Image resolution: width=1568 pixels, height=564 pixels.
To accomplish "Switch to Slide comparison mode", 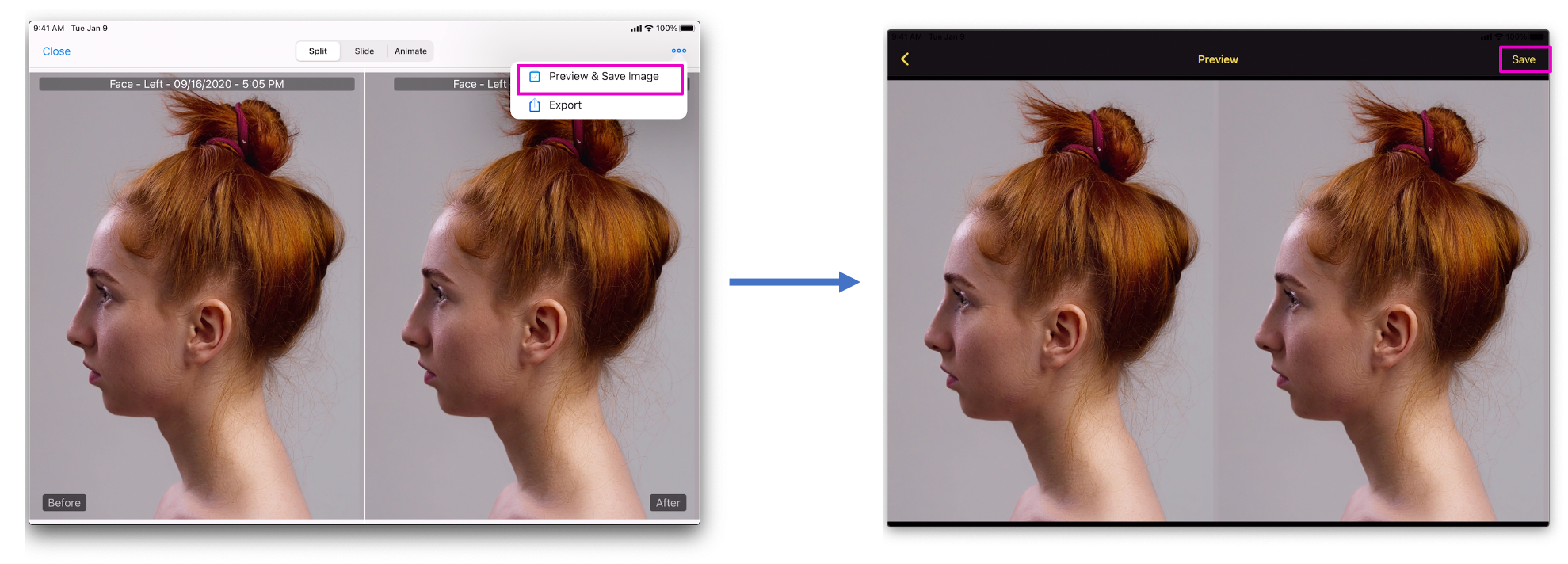I will click(x=364, y=51).
